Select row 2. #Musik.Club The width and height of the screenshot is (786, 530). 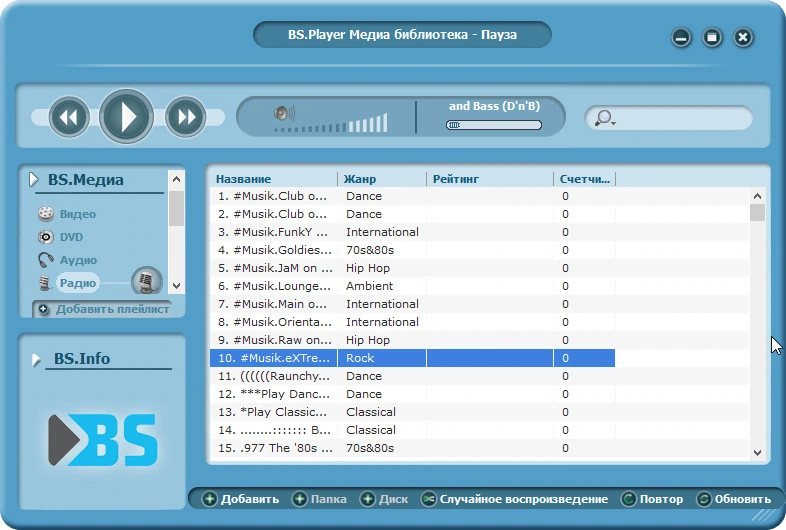click(412, 214)
